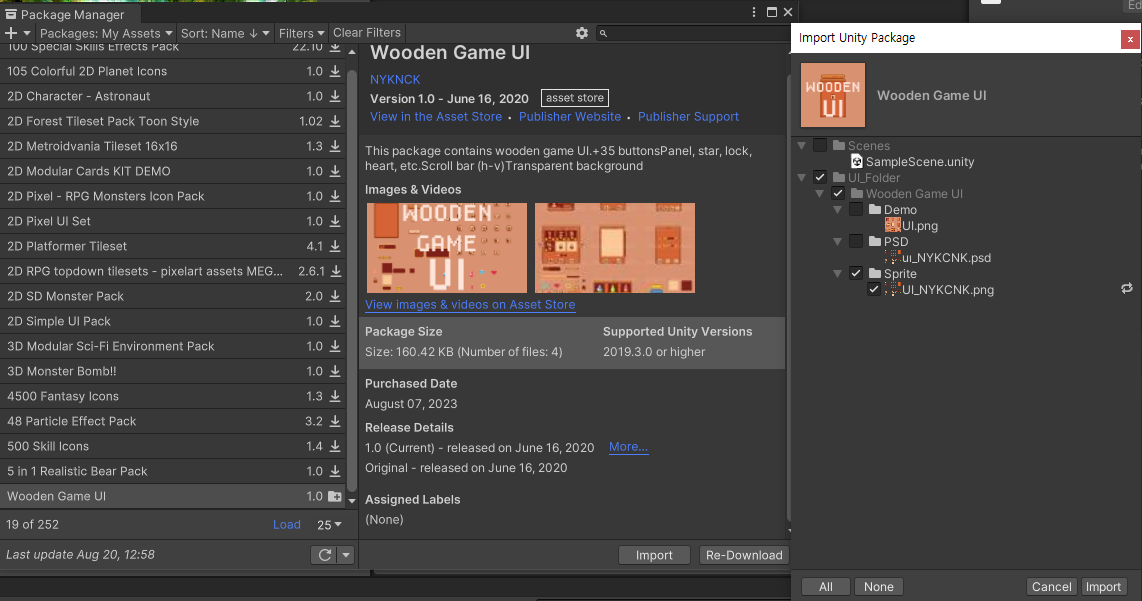Click download icon for 2D Character - Astronaut
The image size is (1142, 601).
335,96
